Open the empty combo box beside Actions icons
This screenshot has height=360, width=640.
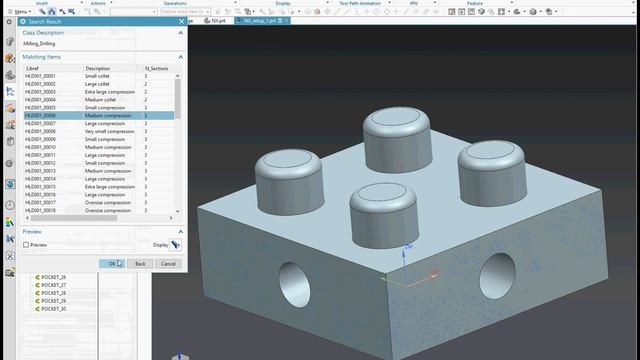point(133,12)
